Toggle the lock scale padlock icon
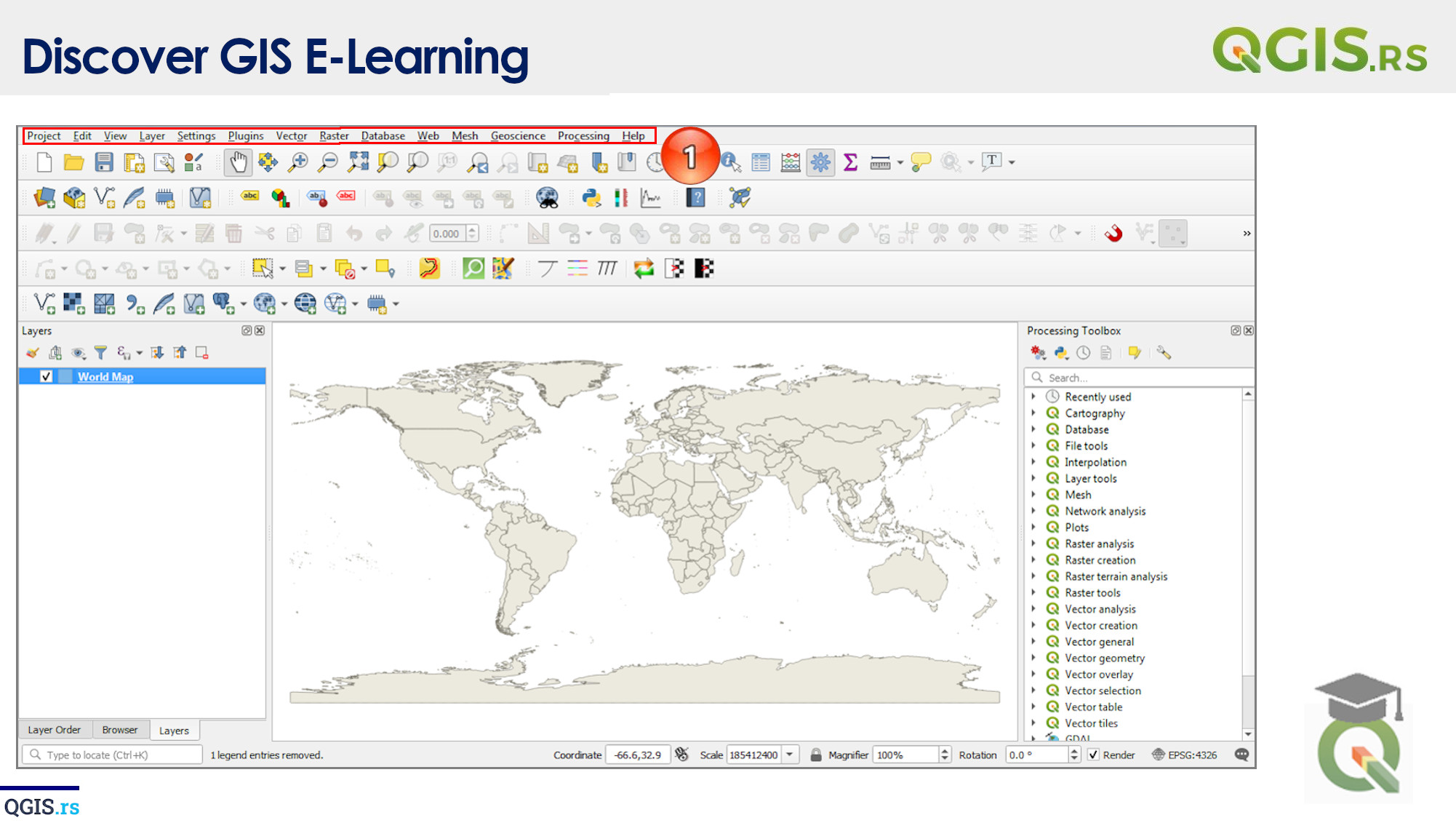1456x823 pixels. click(816, 755)
